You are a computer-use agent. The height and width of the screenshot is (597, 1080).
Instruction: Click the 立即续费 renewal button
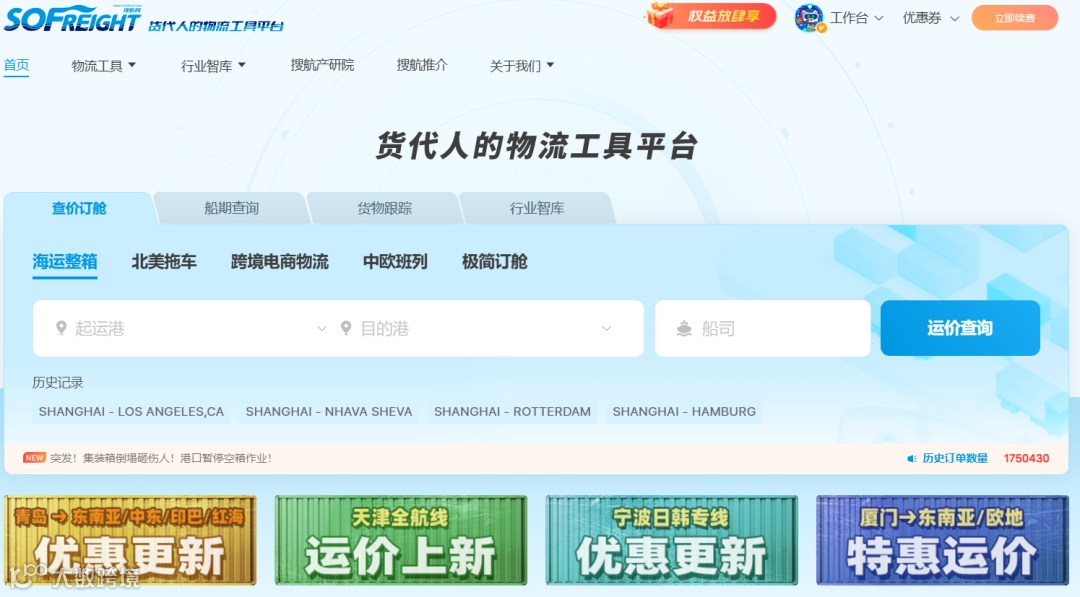[1014, 17]
